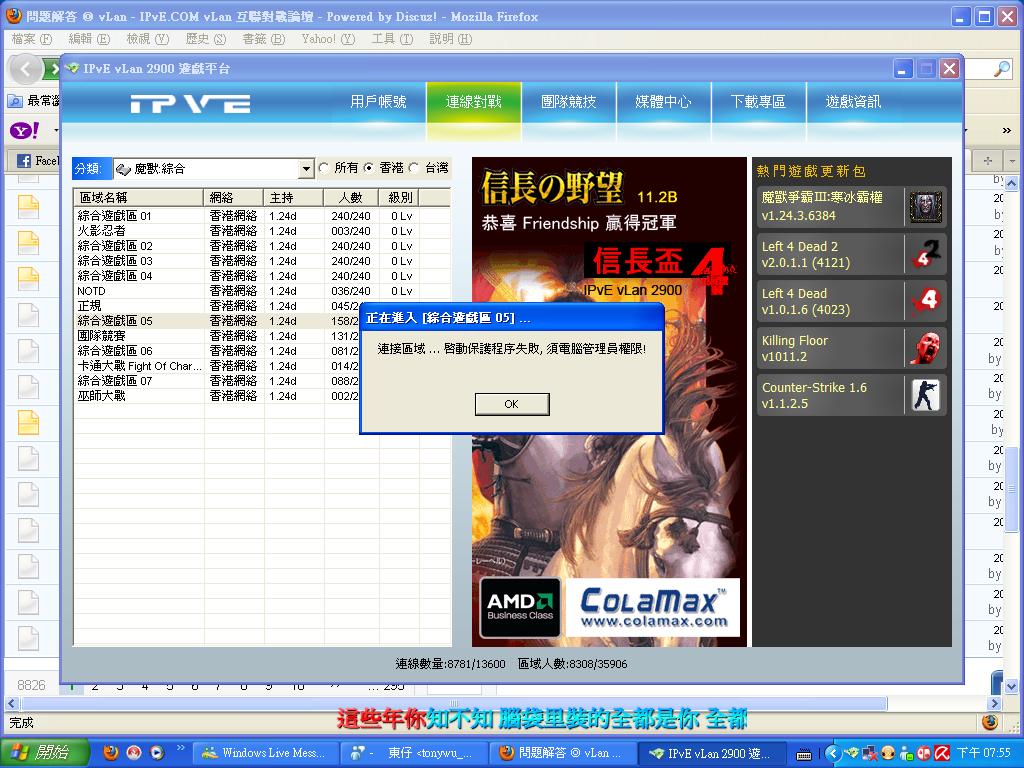Select the 綜合遊戲區 06 room row
The width and height of the screenshot is (1024, 768).
click(217, 351)
